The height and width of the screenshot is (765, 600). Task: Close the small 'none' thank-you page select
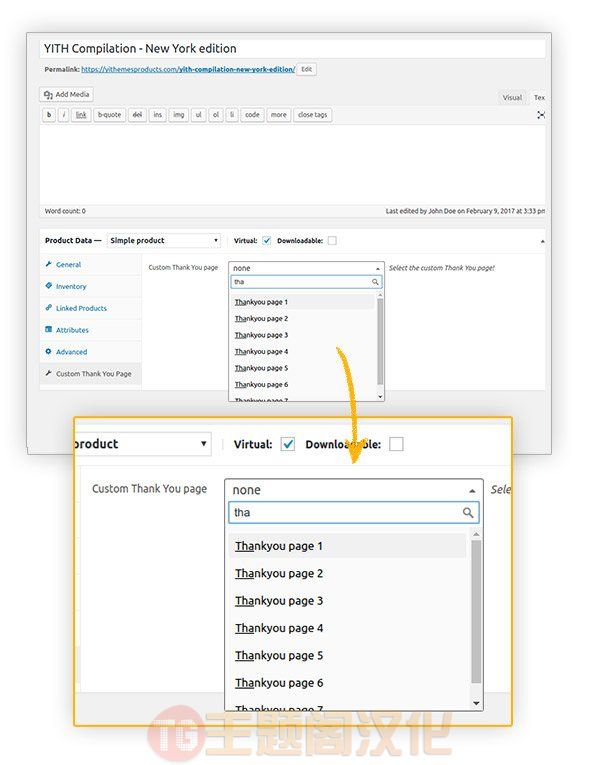(306, 268)
